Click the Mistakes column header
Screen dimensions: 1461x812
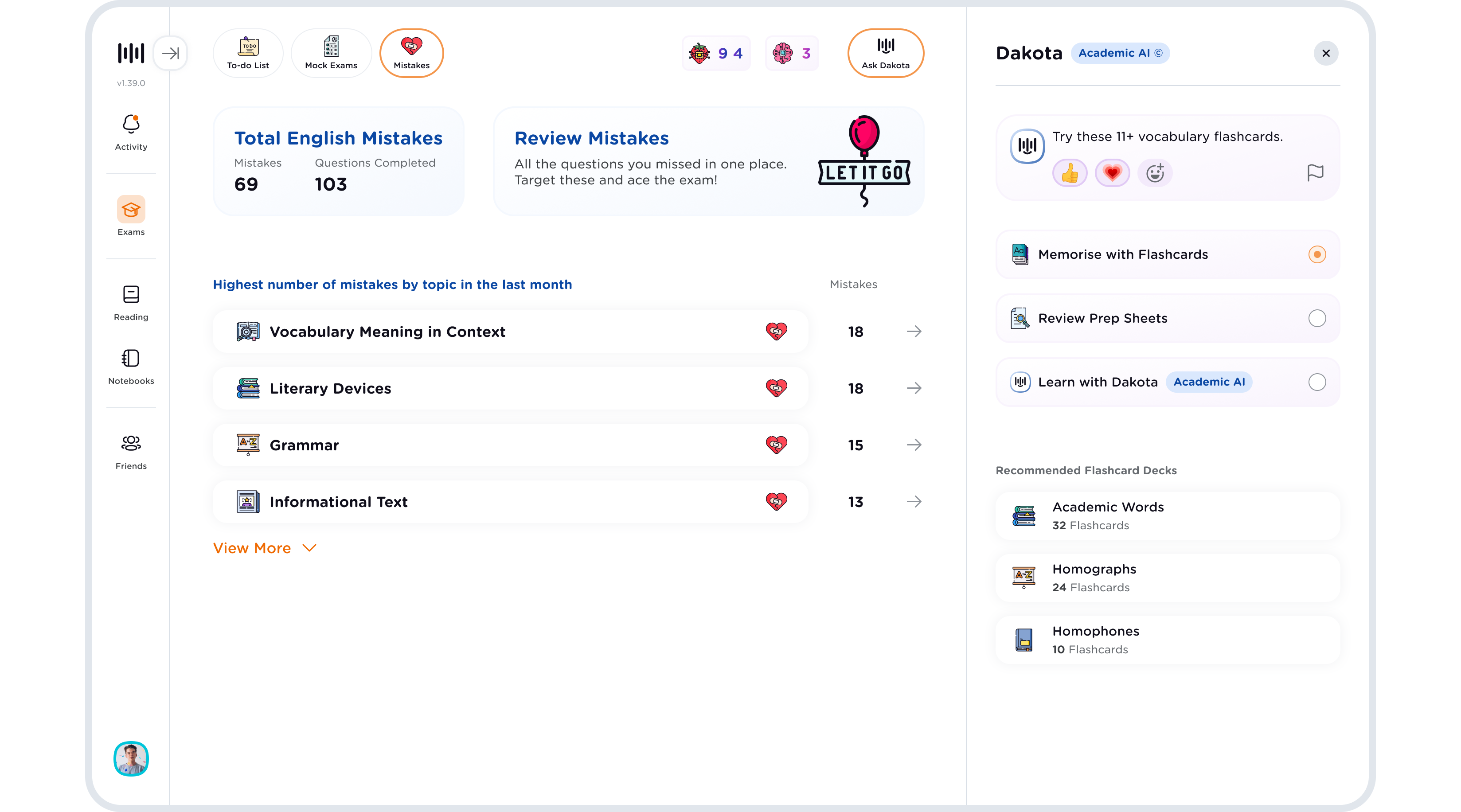[x=854, y=285]
